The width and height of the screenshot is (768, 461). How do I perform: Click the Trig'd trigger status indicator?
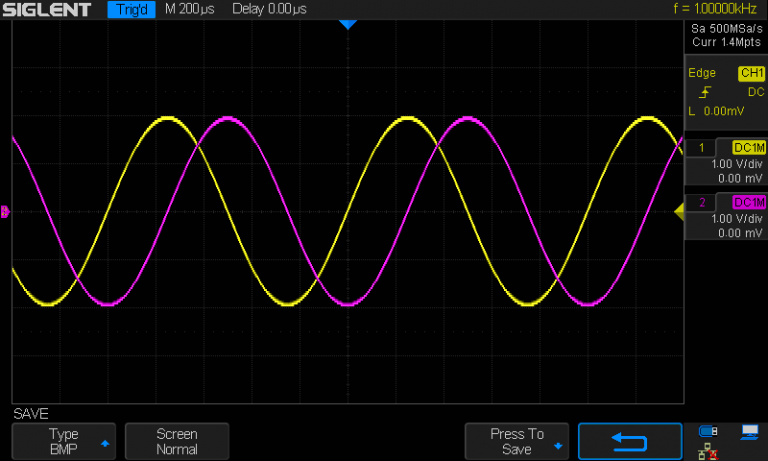[130, 9]
